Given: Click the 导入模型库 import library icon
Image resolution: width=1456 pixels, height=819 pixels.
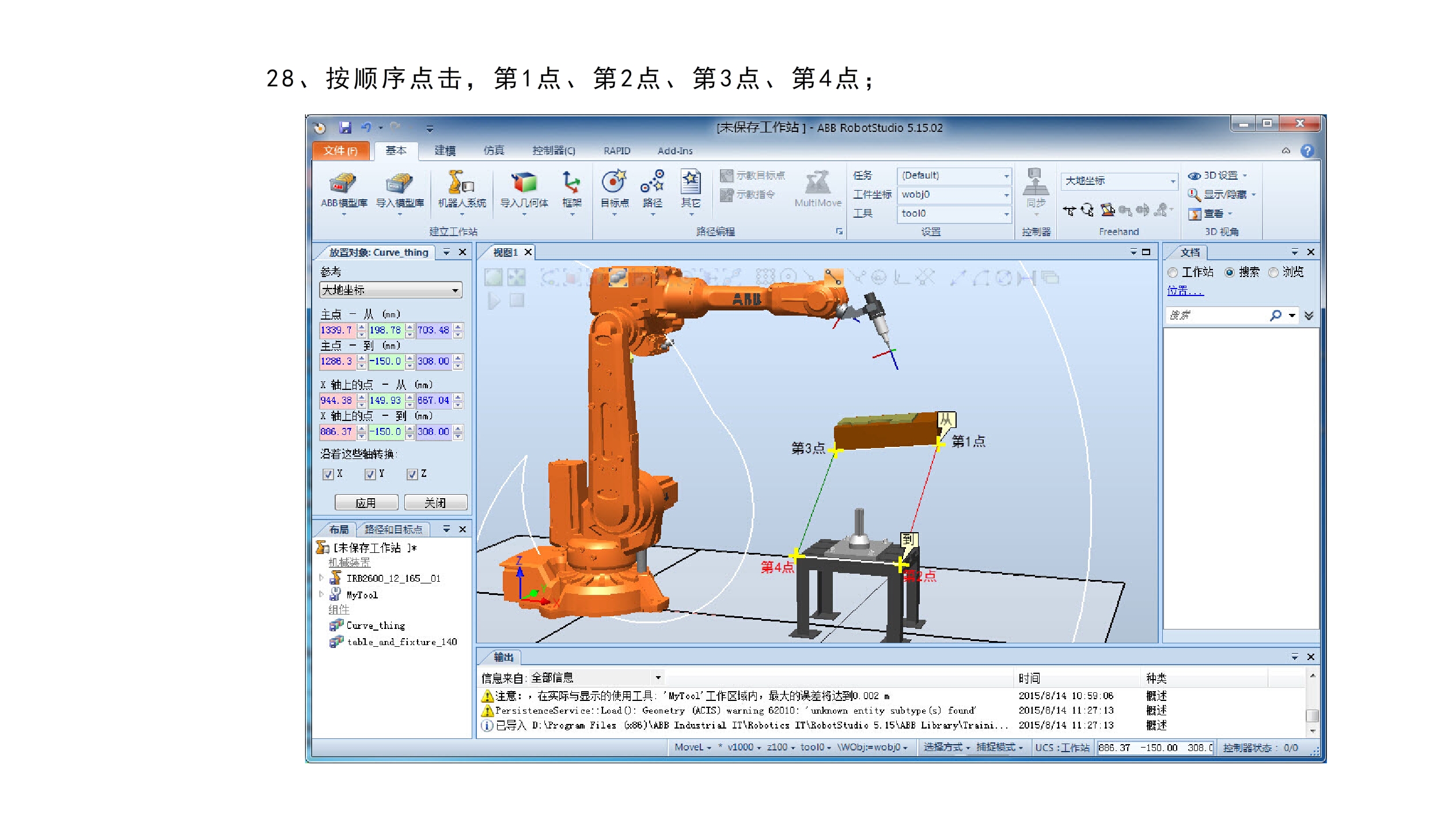Looking at the screenshot, I should coord(400,184).
